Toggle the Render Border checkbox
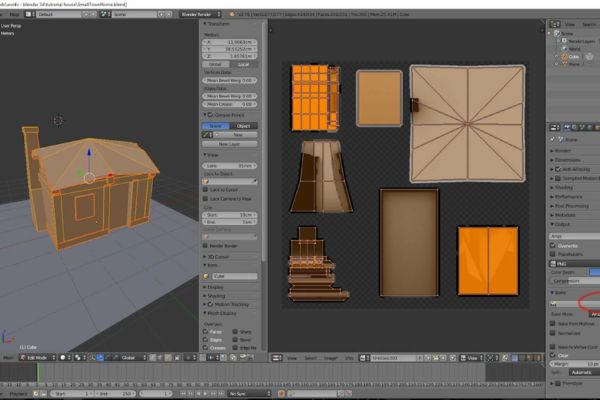 coord(205,246)
